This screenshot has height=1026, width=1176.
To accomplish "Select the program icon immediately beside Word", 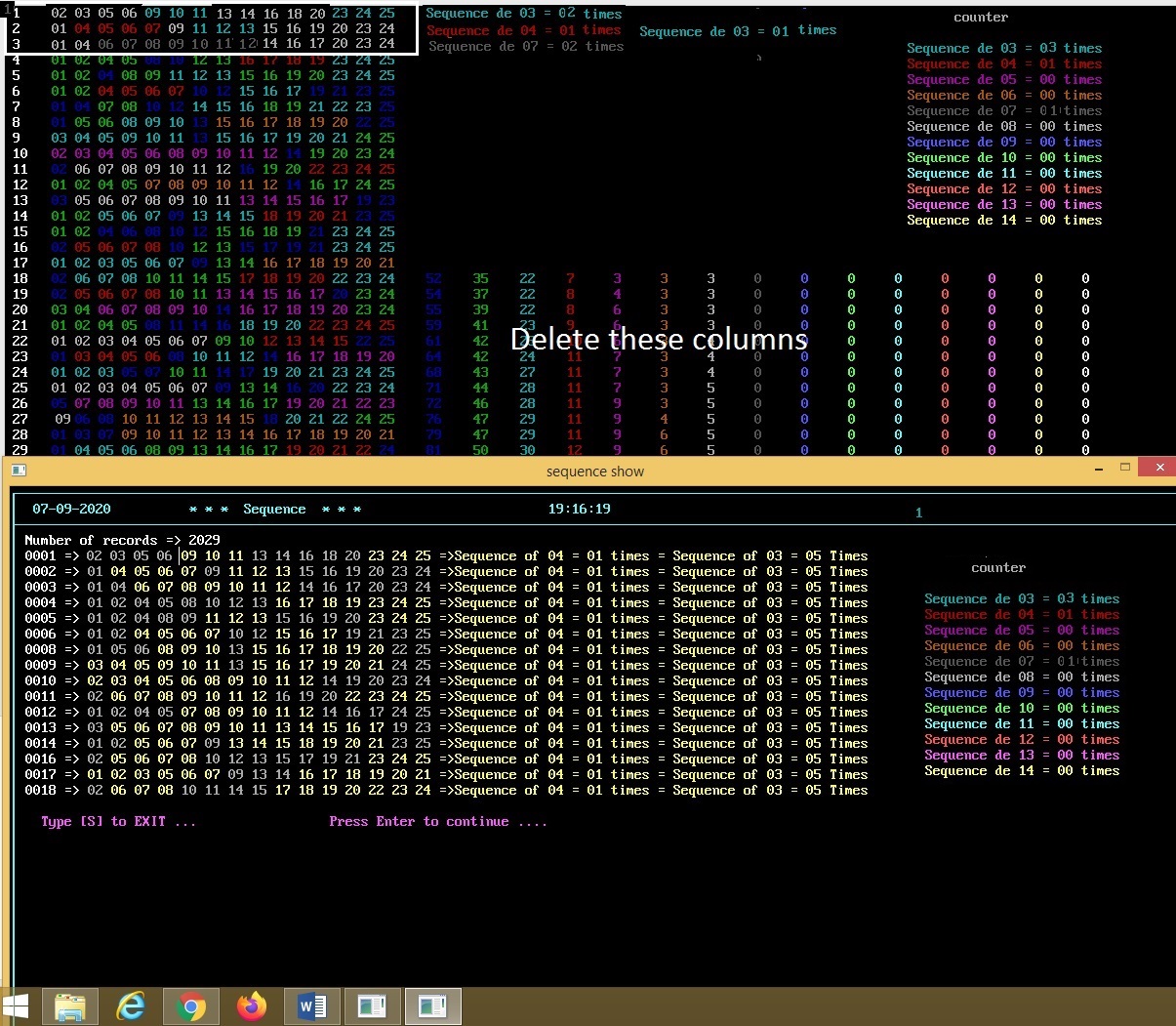I will pyautogui.click(x=372, y=1005).
